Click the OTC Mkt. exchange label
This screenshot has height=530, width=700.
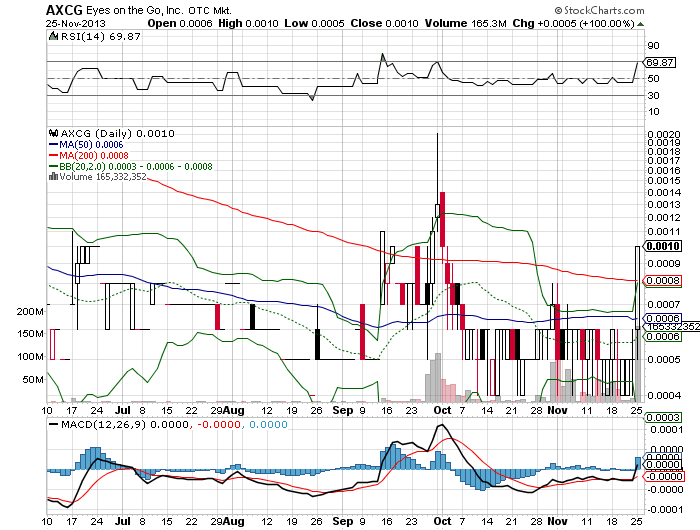pyautogui.click(x=210, y=10)
